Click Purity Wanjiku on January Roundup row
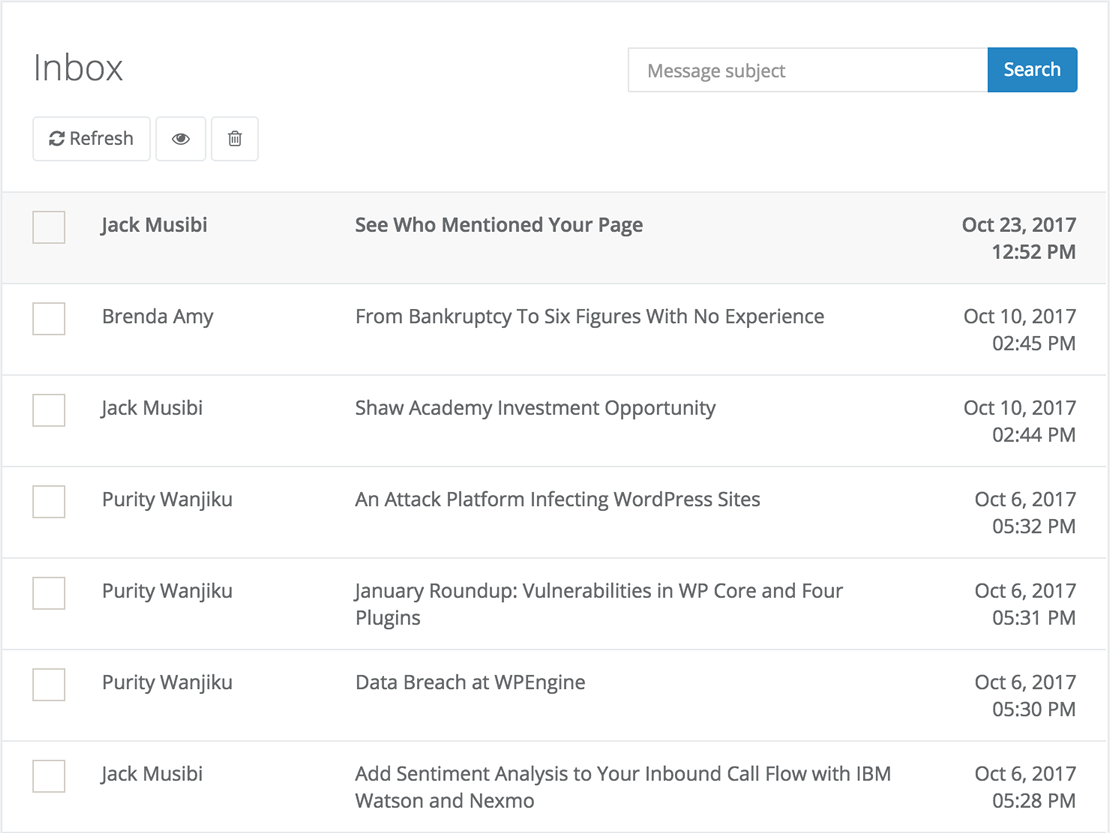The height and width of the screenshot is (833, 1110). coord(167,591)
